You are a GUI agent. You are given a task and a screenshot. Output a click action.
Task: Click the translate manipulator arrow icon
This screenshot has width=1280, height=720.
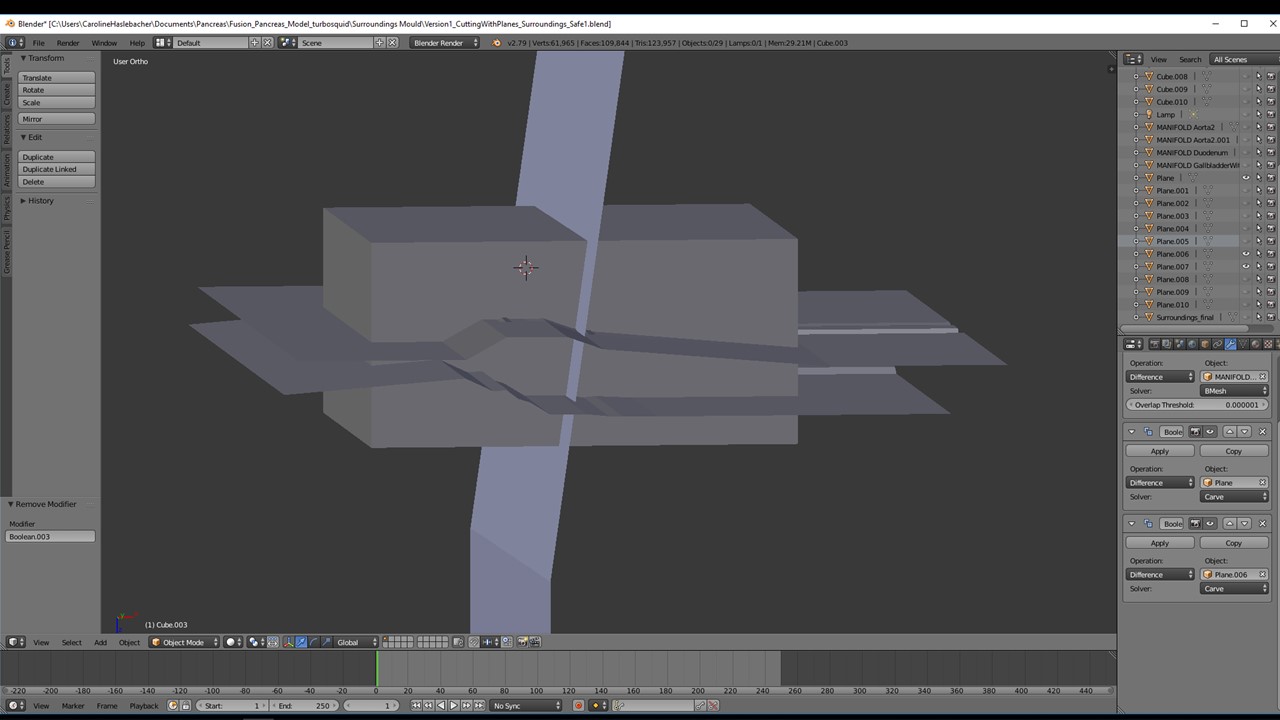(x=301, y=642)
